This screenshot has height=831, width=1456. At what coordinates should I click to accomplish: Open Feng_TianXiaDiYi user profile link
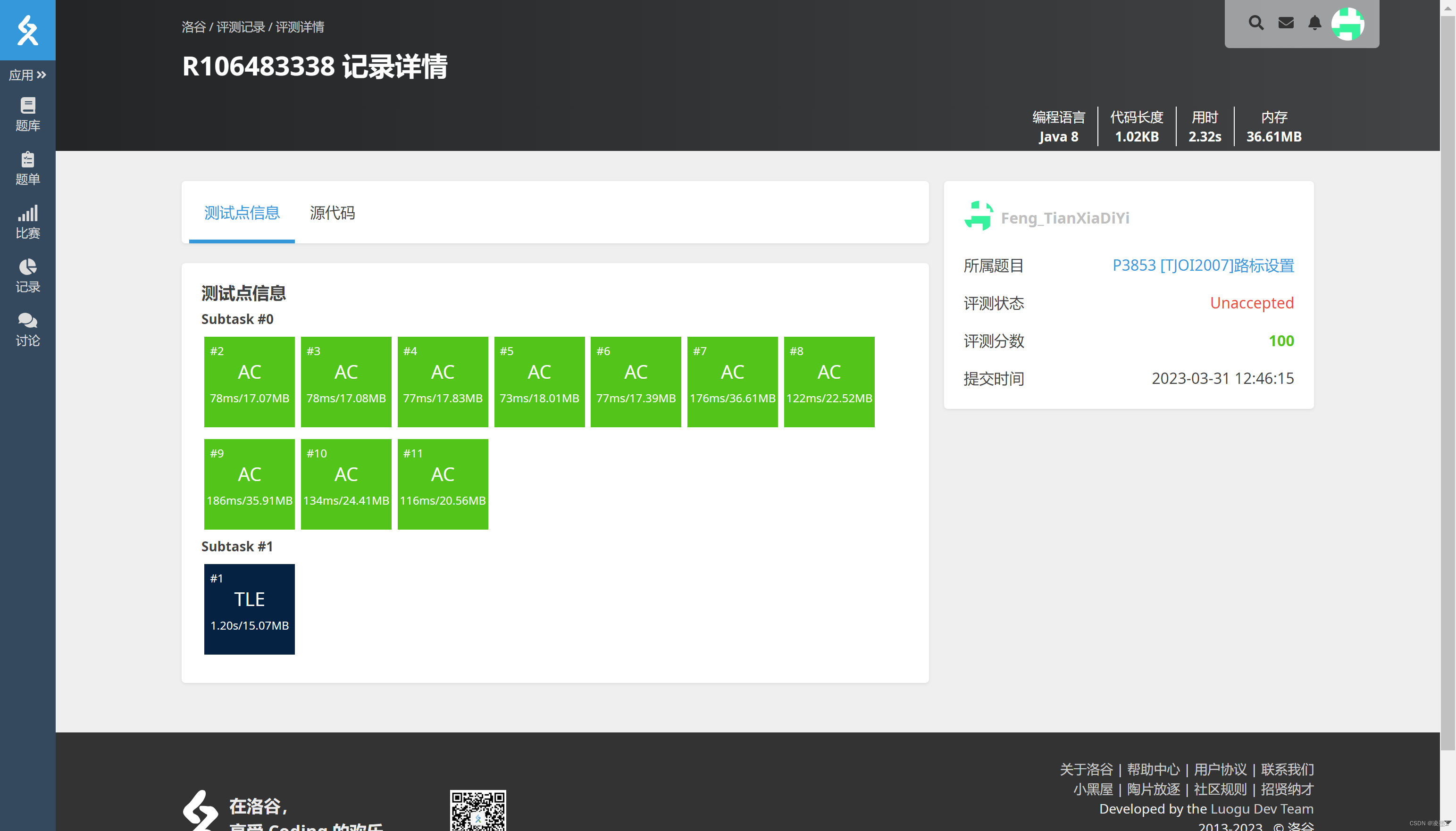tap(1064, 218)
